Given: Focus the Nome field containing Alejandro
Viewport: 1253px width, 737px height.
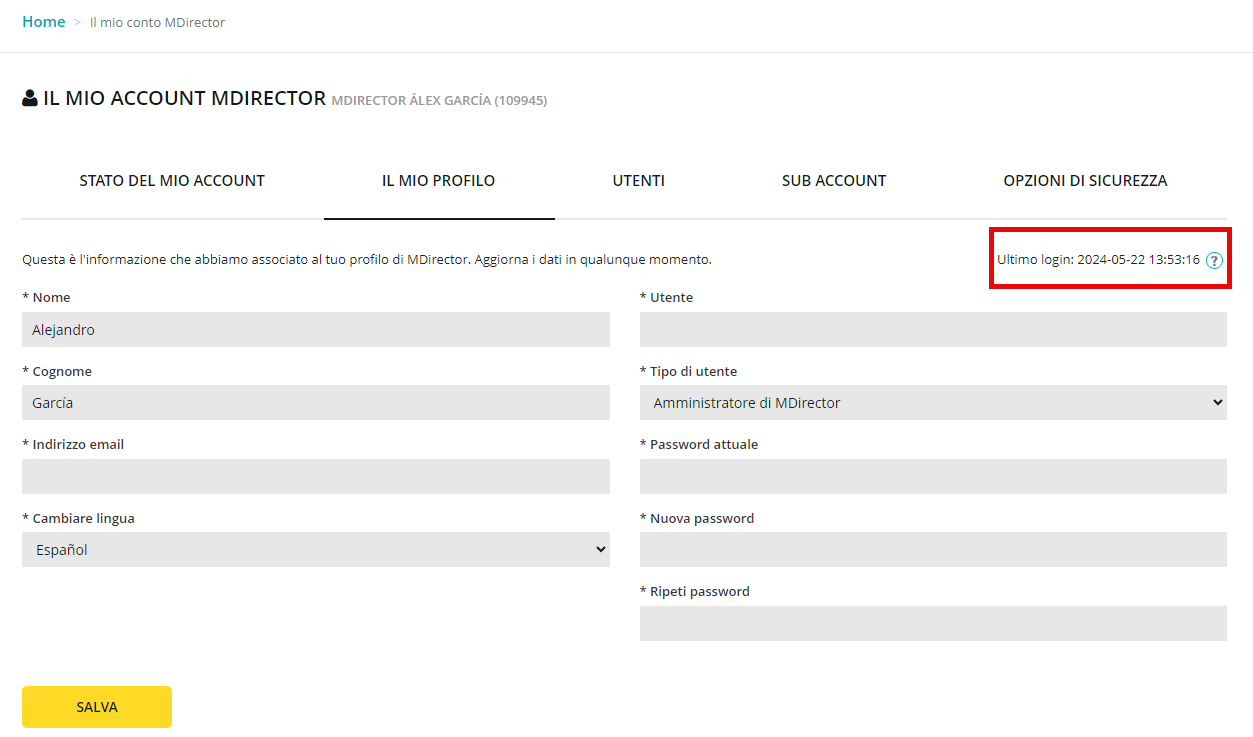Looking at the screenshot, I should (x=315, y=330).
